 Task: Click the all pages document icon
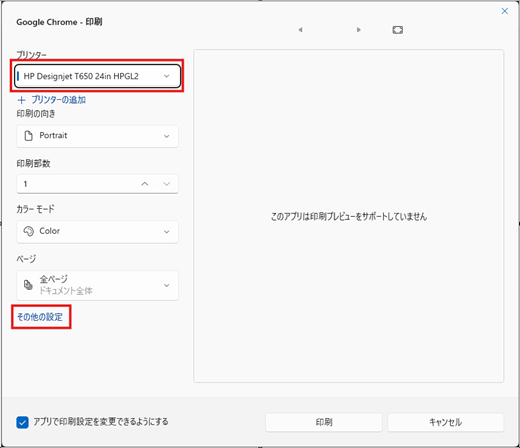28,285
